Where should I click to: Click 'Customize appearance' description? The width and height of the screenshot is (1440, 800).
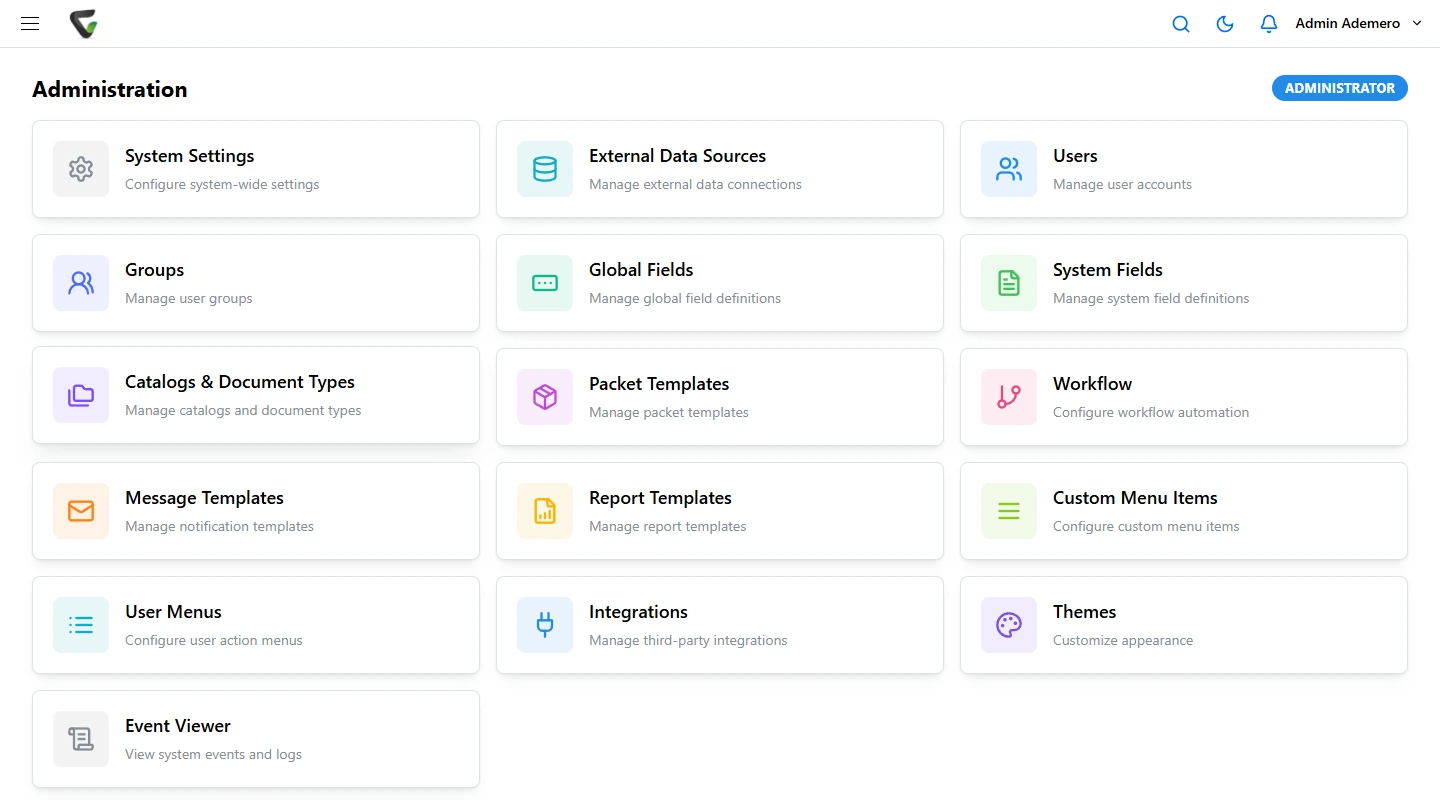click(x=1123, y=640)
